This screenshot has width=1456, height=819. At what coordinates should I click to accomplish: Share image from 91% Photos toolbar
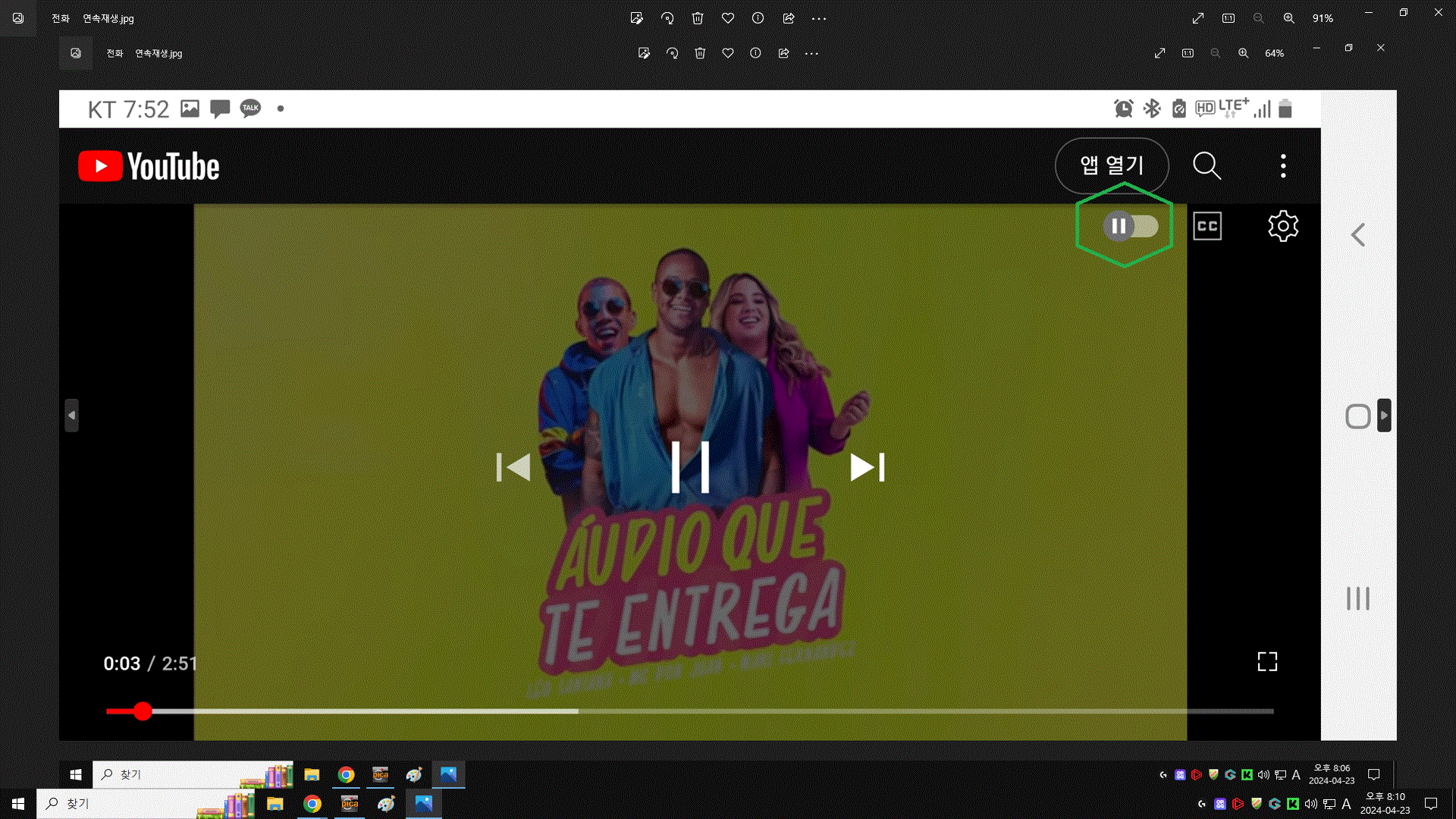click(x=789, y=18)
